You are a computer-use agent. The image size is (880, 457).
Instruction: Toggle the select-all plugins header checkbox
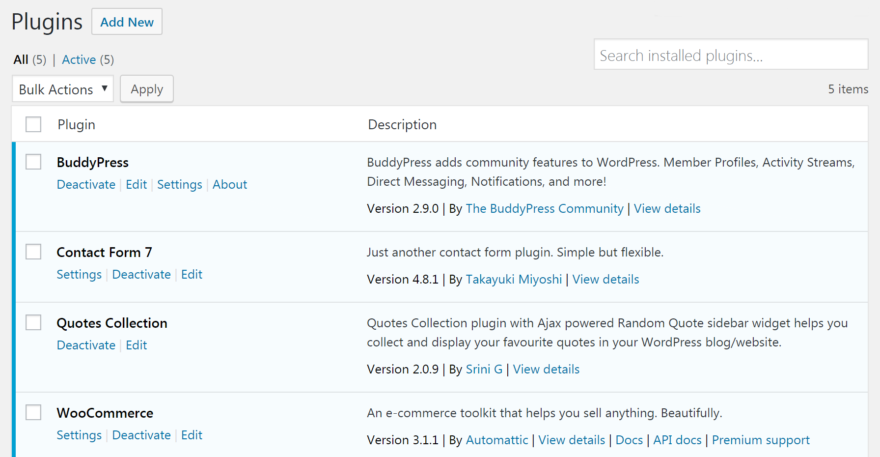point(34,125)
